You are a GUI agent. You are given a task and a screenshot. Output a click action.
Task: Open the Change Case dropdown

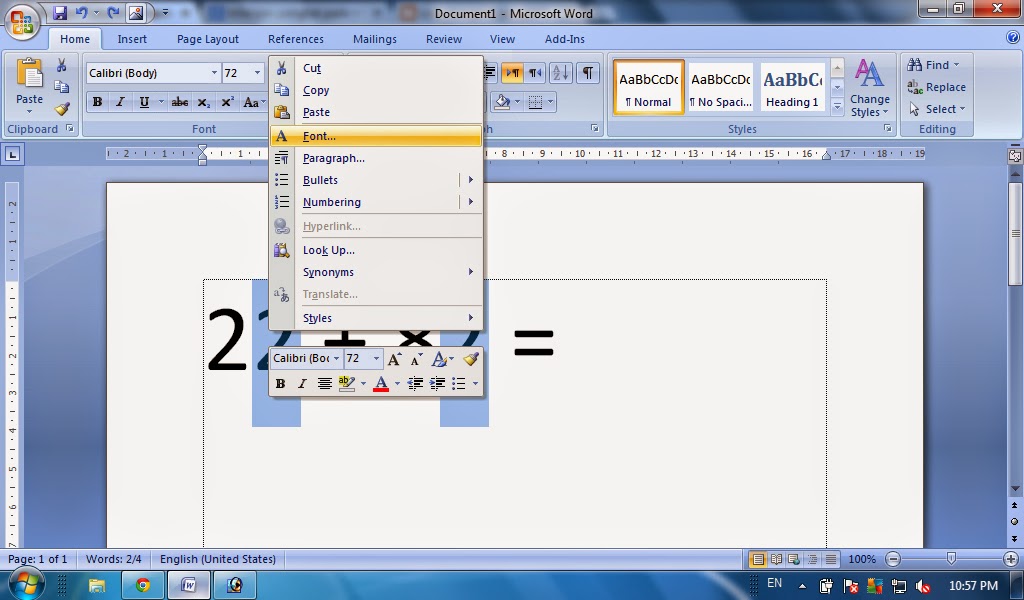(253, 102)
